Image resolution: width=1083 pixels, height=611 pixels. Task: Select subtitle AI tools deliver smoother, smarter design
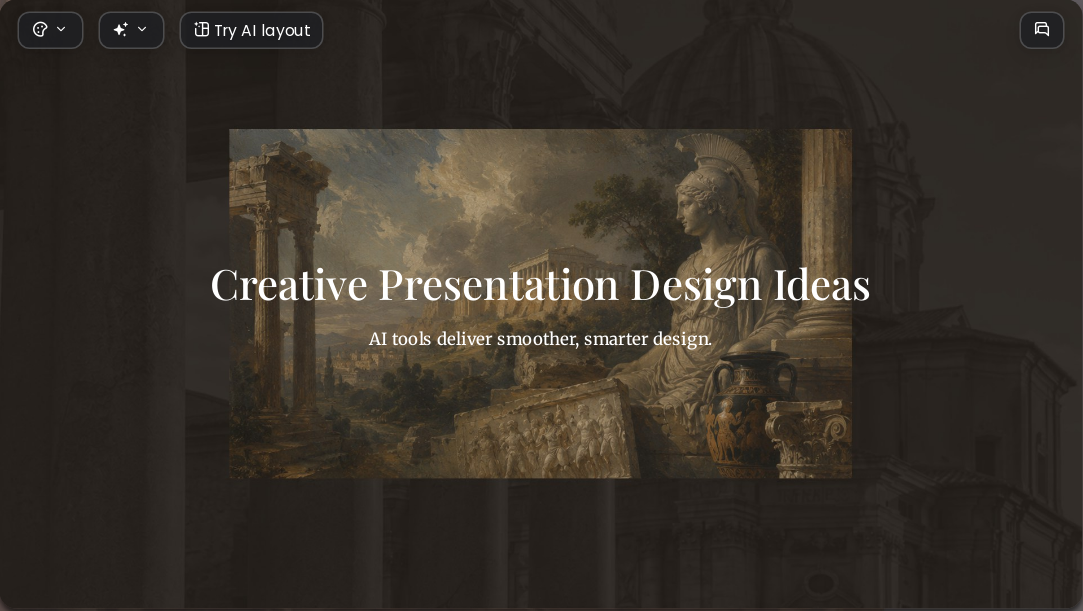(x=540, y=339)
